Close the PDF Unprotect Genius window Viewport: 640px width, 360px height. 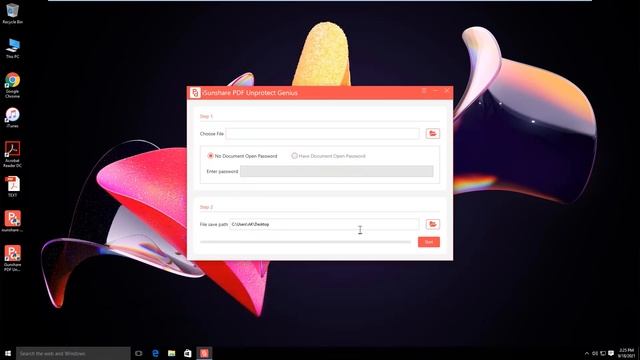[x=447, y=91]
